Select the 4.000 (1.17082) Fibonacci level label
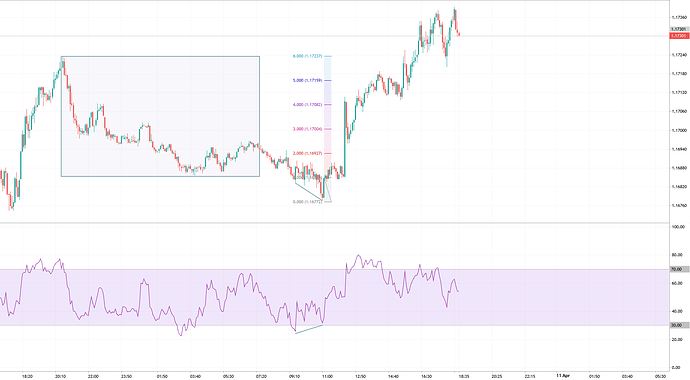The width and height of the screenshot is (690, 380). click(307, 105)
